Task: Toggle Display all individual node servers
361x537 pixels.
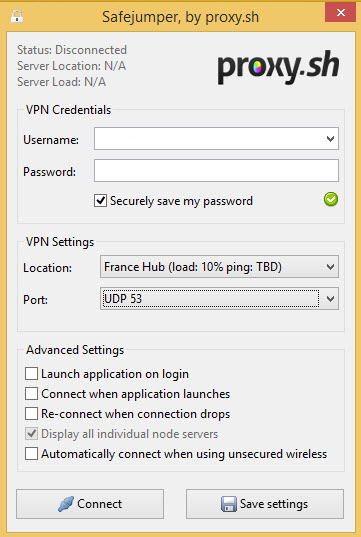Action: pyautogui.click(x=31, y=434)
